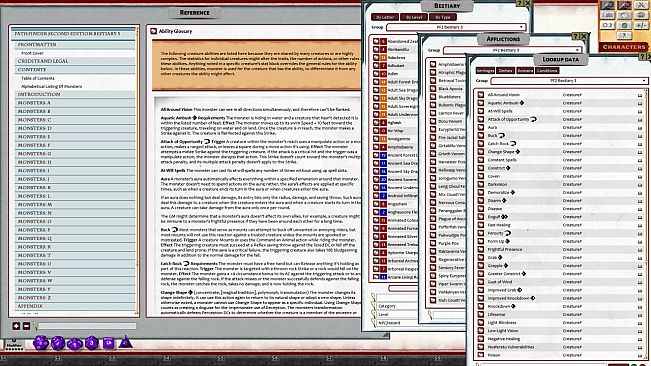
Task: Expand the Monsters Z section
Action: 75,298
